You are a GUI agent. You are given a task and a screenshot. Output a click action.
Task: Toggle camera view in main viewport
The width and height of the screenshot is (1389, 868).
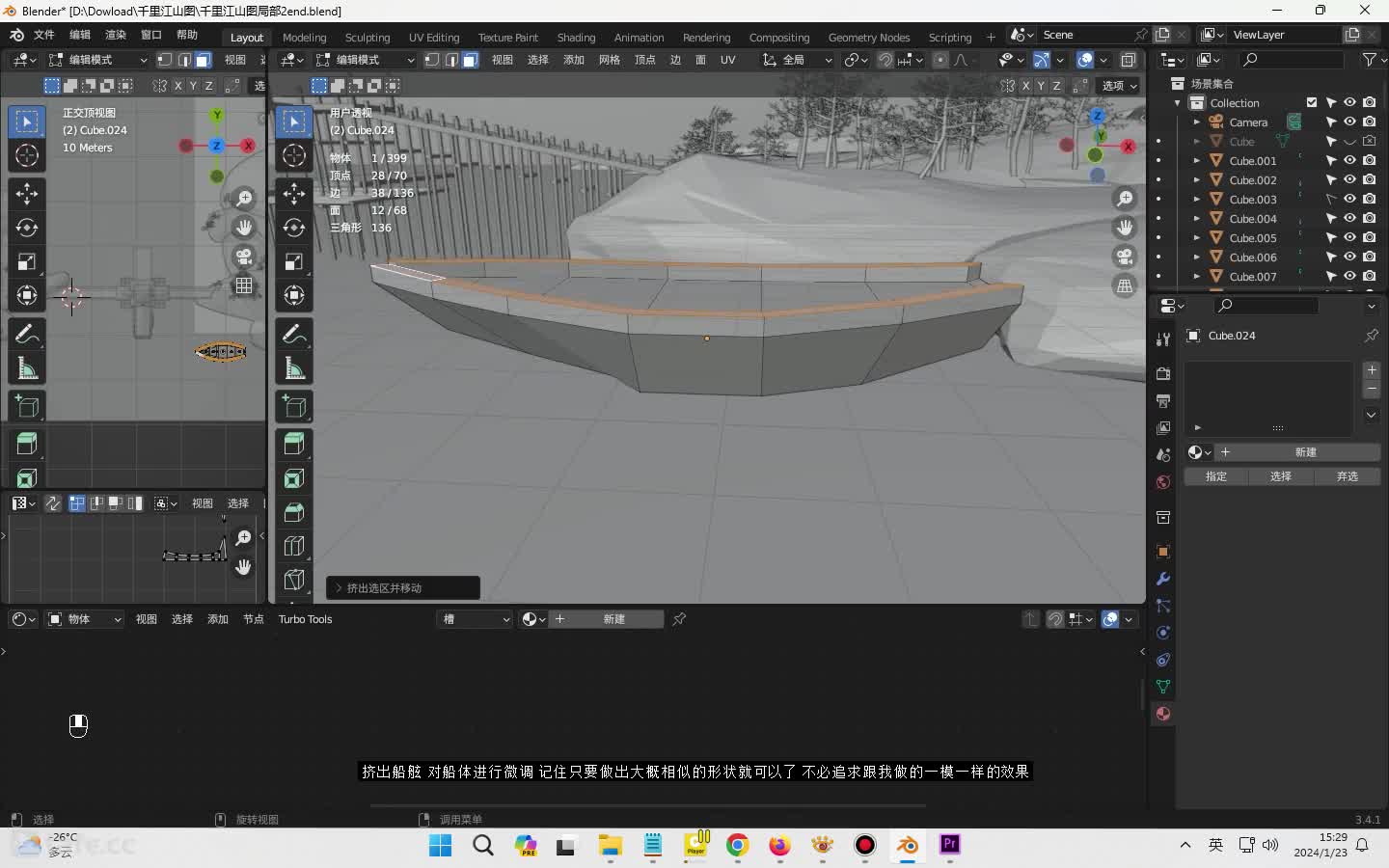click(1125, 257)
